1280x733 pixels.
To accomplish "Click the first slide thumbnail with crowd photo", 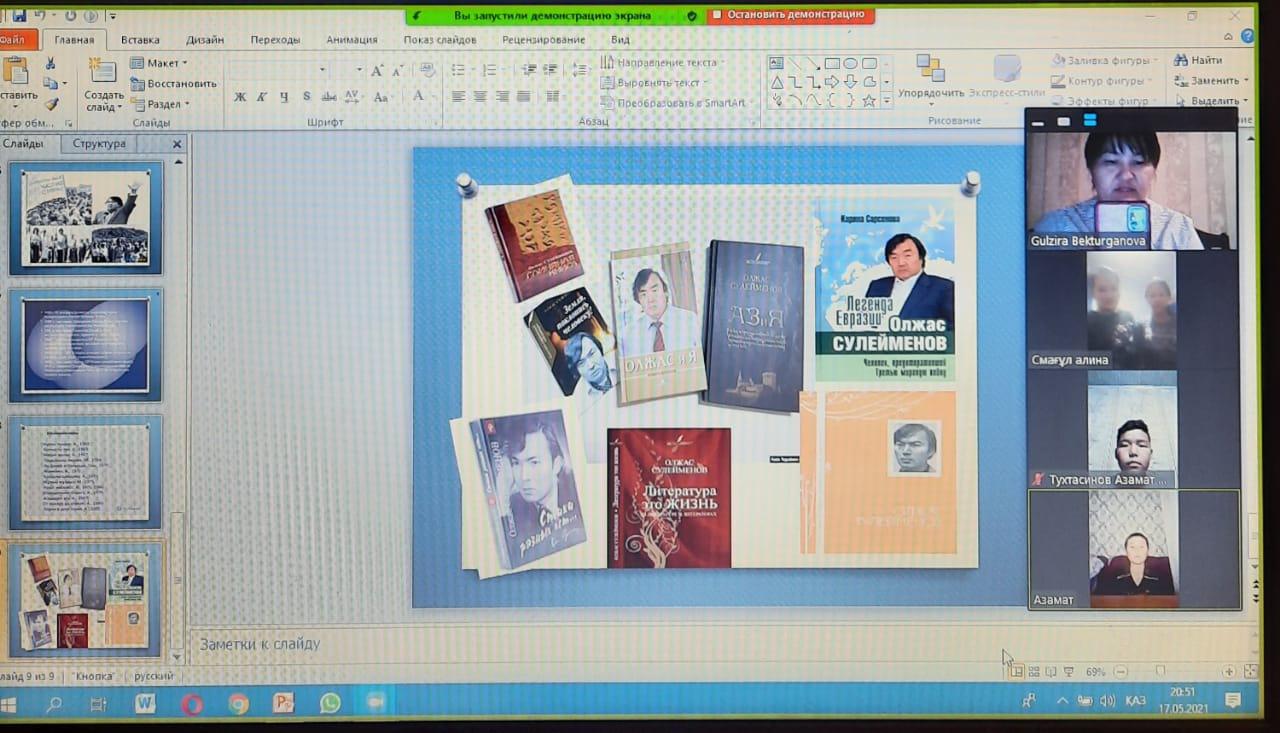I will (86, 218).
